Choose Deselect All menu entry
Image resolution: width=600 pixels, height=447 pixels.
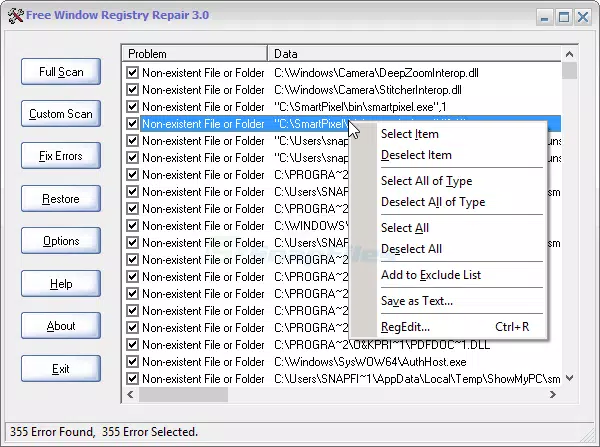click(411, 249)
